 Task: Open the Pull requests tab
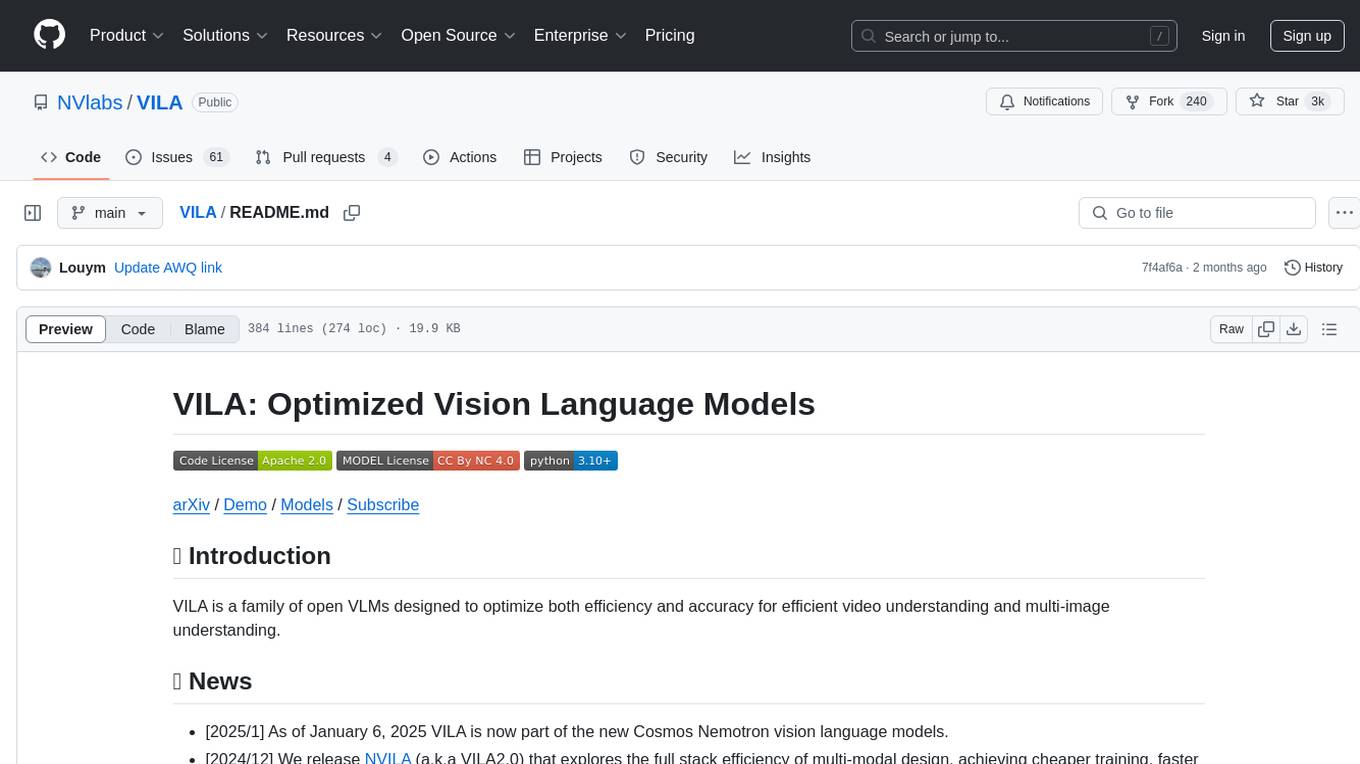point(326,157)
